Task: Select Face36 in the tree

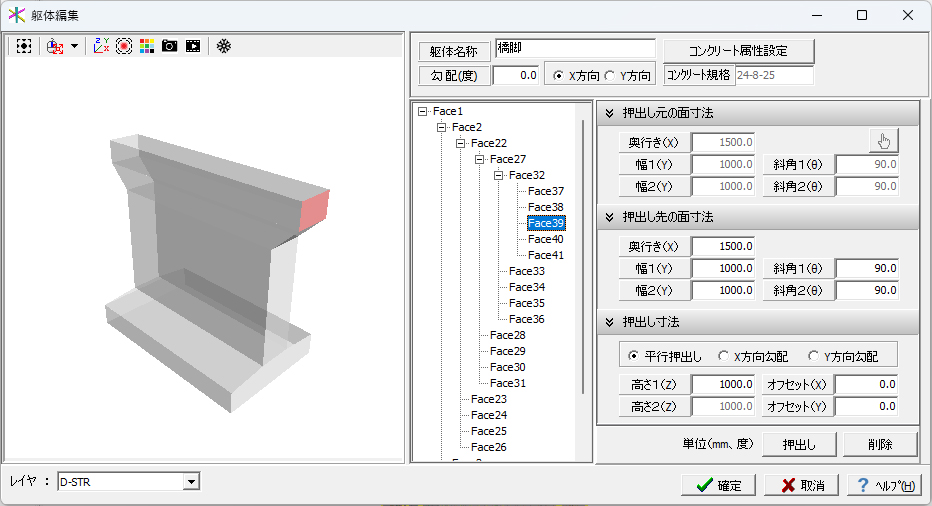Action: (x=527, y=319)
